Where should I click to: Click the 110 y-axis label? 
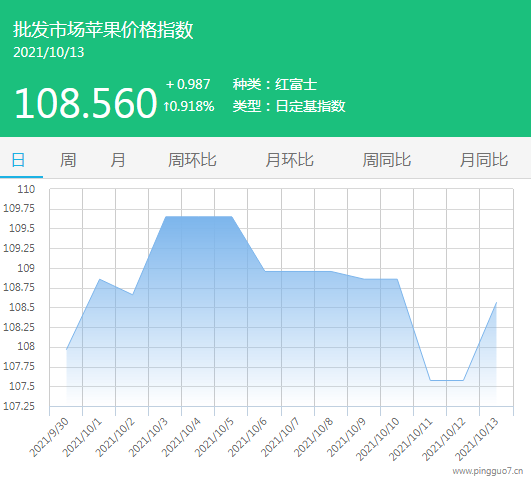tap(26, 189)
